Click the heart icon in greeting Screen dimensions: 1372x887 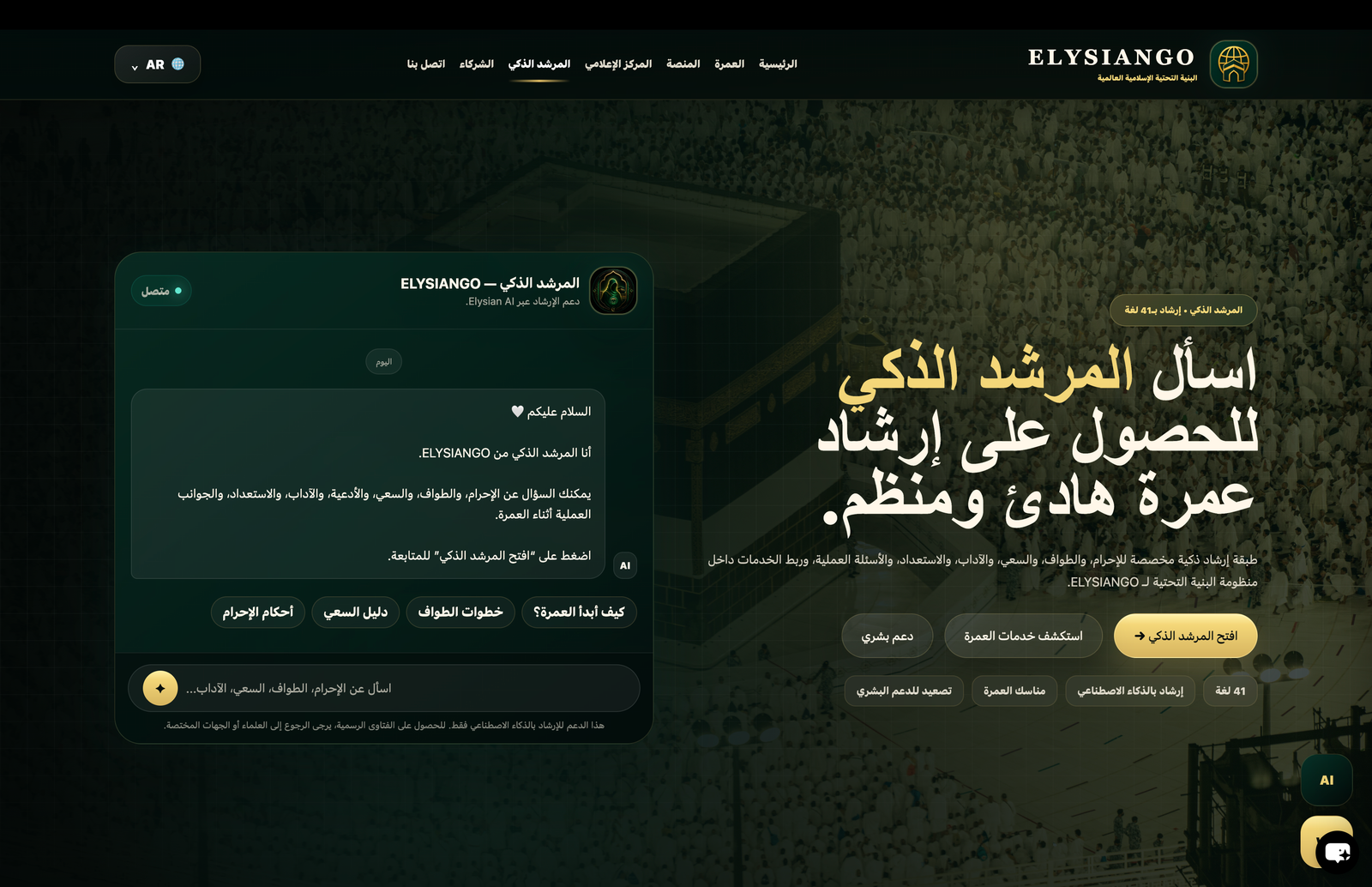click(x=517, y=412)
